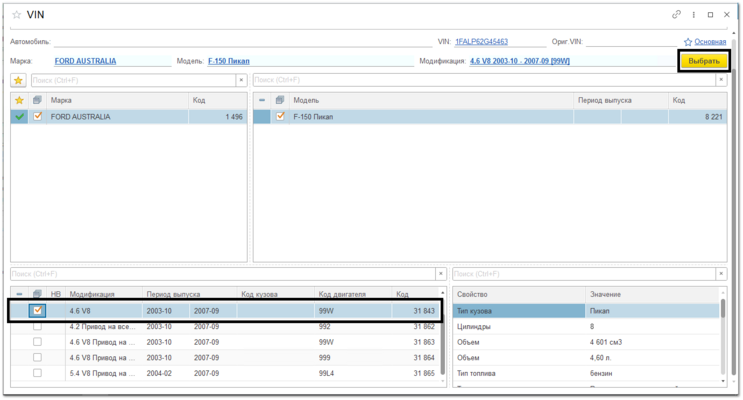Select the Тип кузова property row
Viewport: 743px width, 400px height.
click(586, 311)
